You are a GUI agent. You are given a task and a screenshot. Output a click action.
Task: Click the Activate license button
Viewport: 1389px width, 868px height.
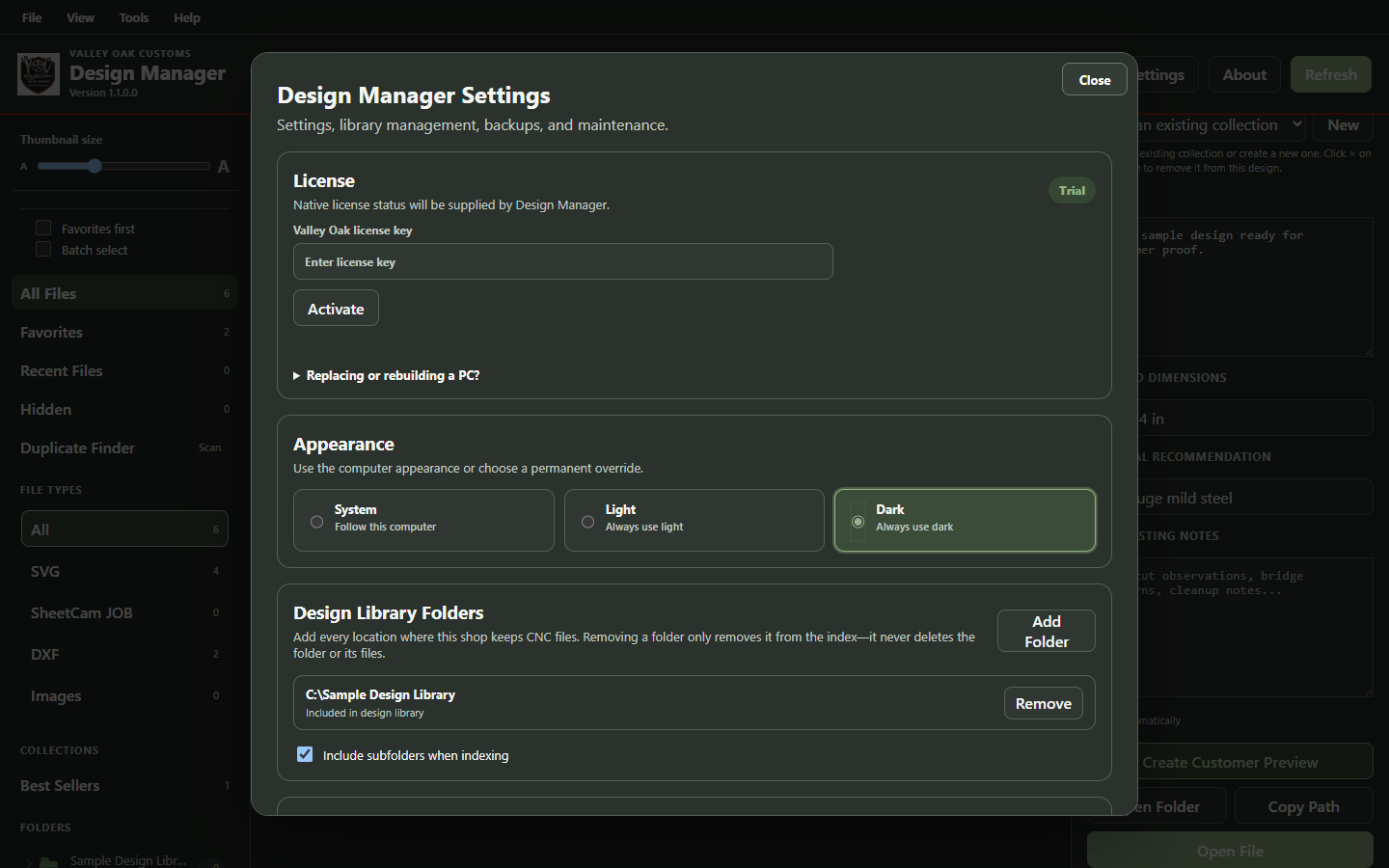336,309
